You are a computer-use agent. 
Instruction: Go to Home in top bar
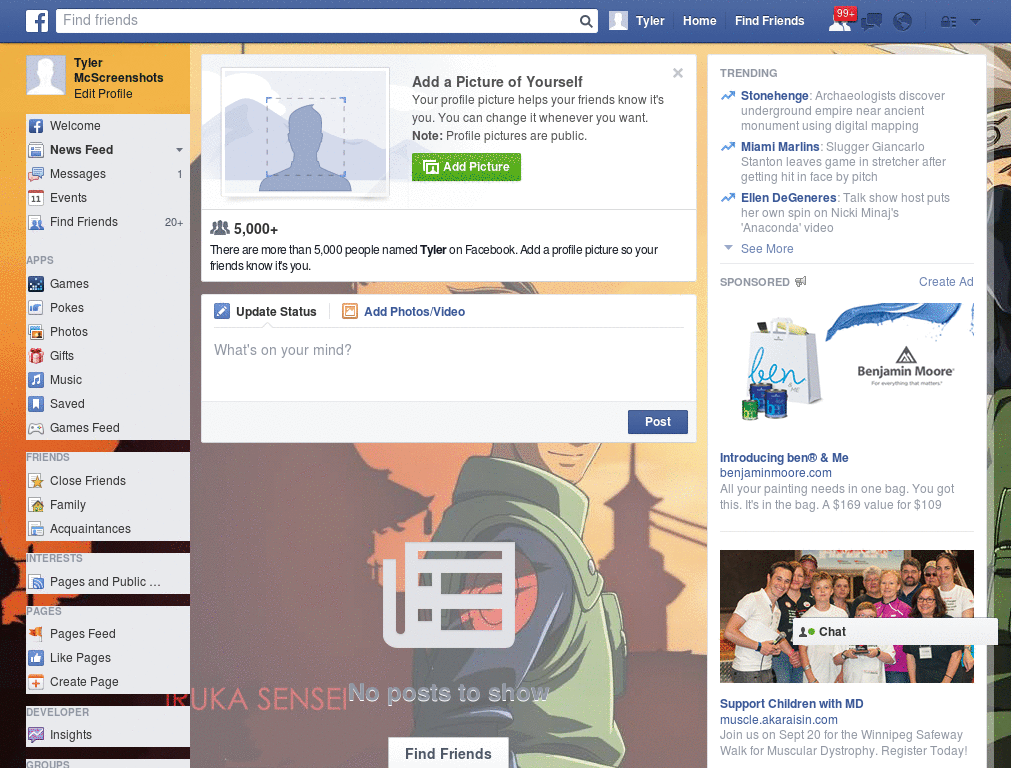pyautogui.click(x=699, y=21)
